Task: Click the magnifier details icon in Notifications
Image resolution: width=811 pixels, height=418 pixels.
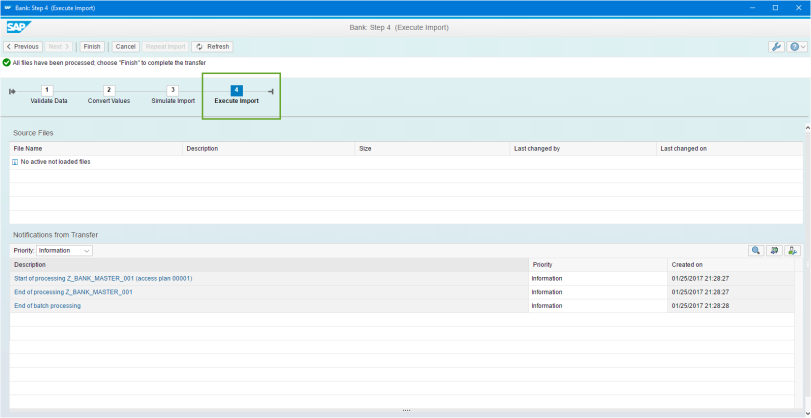Action: click(x=756, y=250)
